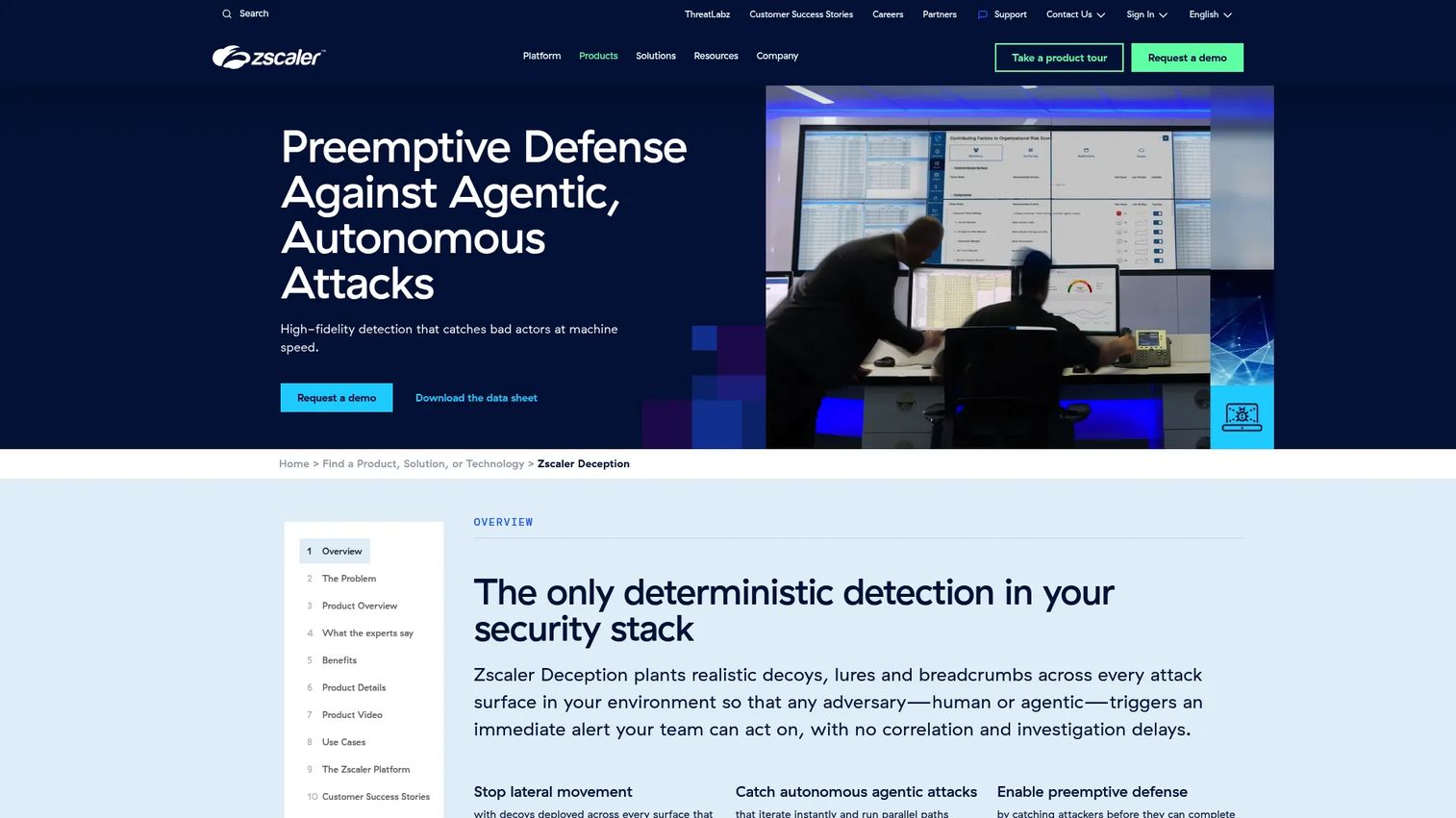Open the Resources menu
This screenshot has height=818, width=1456.
716,56
